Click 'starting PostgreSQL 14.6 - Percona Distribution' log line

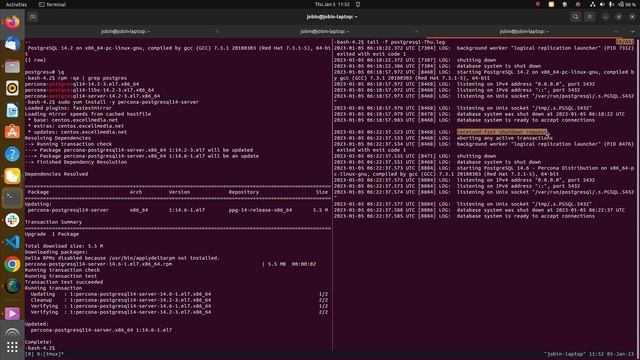(x=484, y=171)
